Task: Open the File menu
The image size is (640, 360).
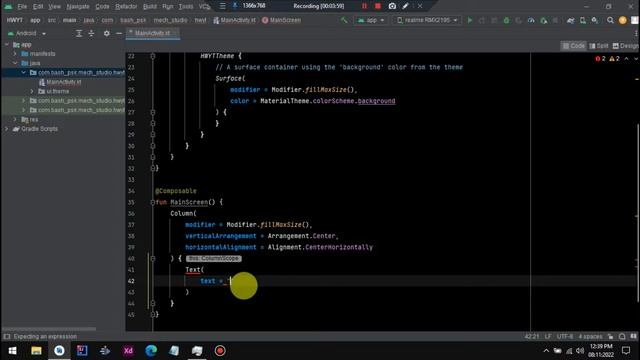Action: [x=22, y=7]
